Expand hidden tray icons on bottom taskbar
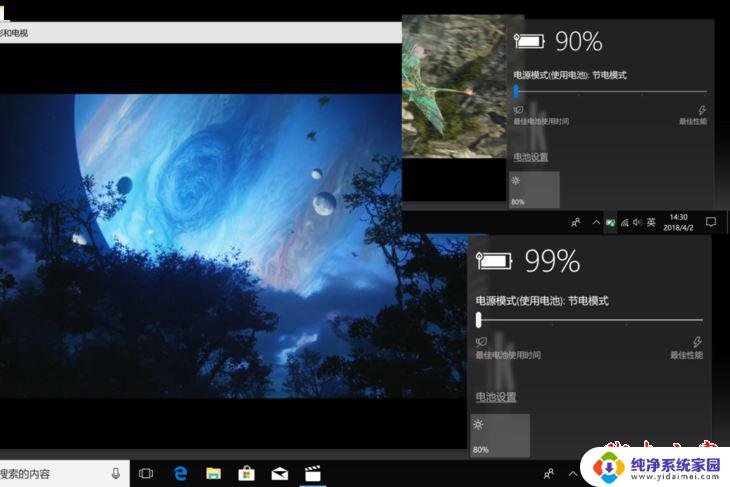The height and width of the screenshot is (487, 730). [x=573, y=474]
